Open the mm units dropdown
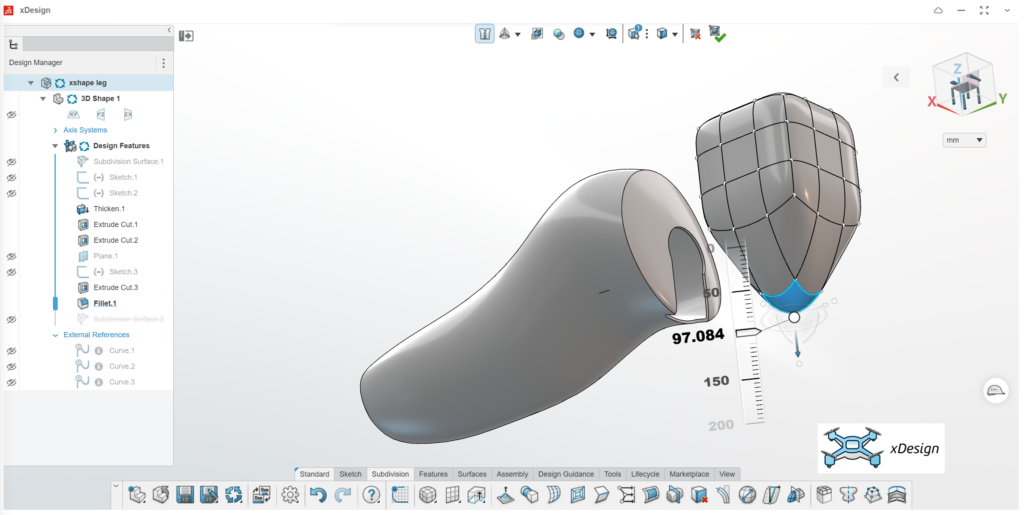1024x515 pixels. pos(964,140)
